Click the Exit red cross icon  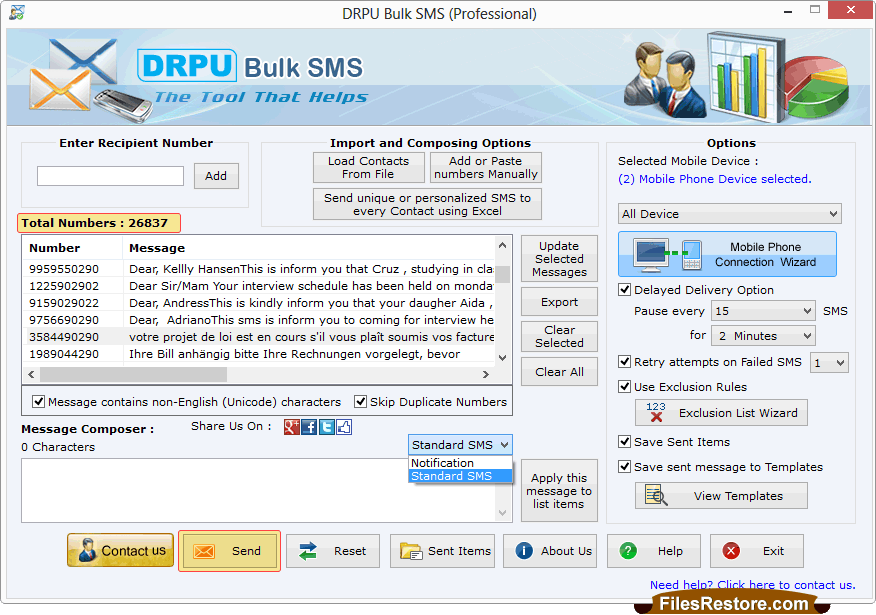point(731,551)
